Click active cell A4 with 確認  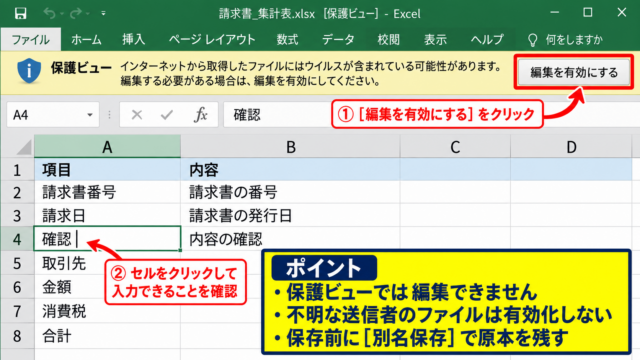tap(107, 239)
